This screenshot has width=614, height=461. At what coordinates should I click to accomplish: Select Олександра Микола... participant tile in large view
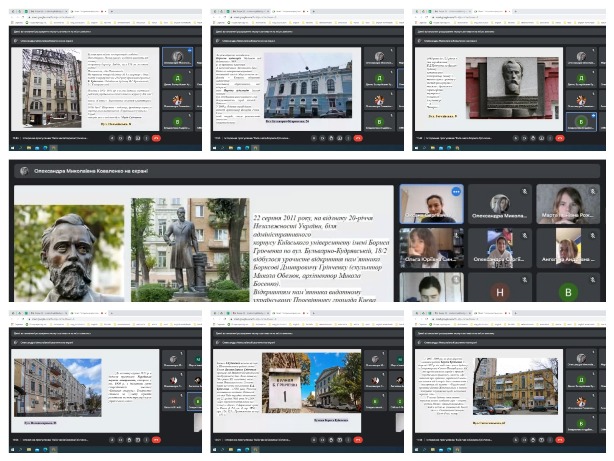pos(500,204)
